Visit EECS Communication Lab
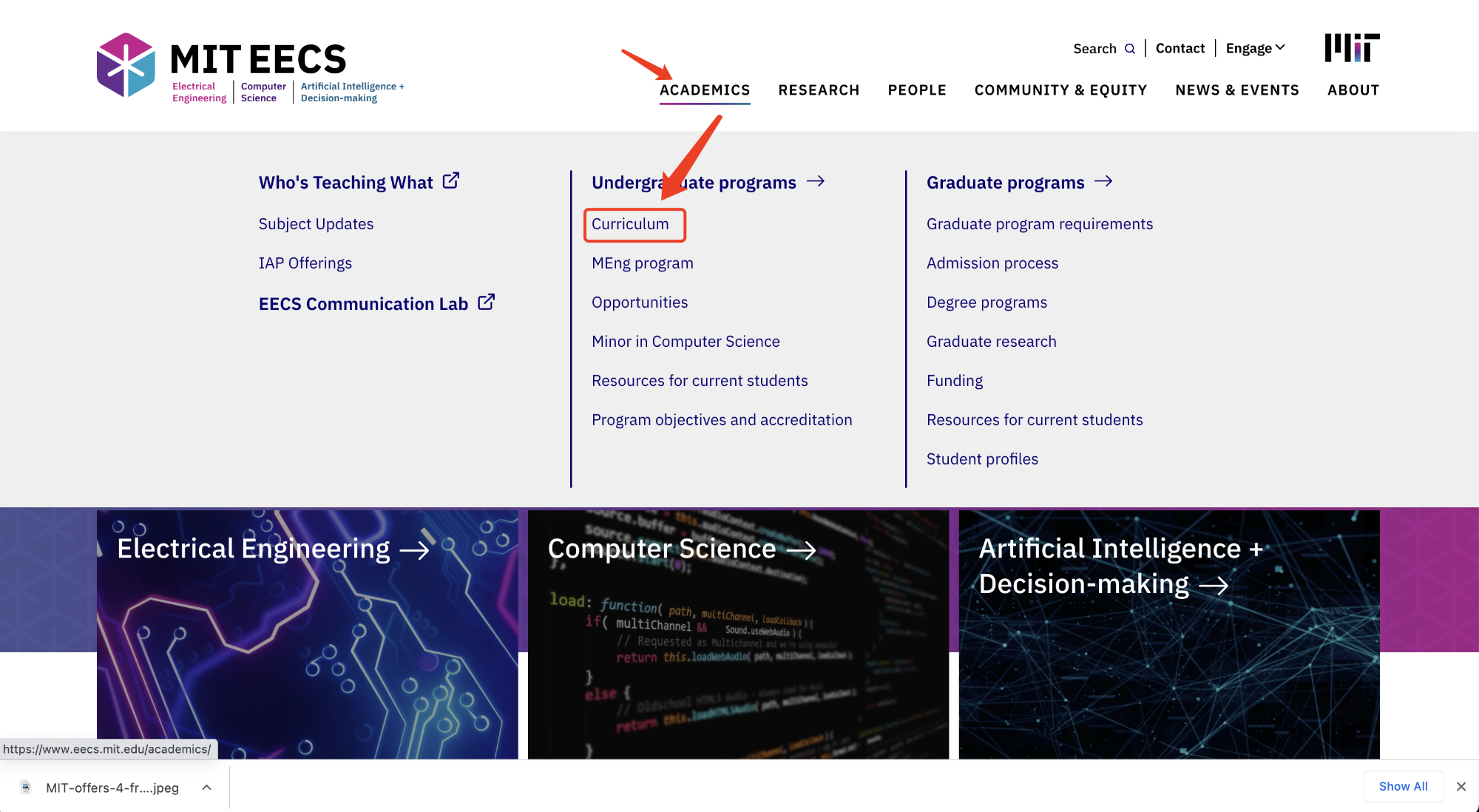The width and height of the screenshot is (1479, 812). click(x=363, y=303)
